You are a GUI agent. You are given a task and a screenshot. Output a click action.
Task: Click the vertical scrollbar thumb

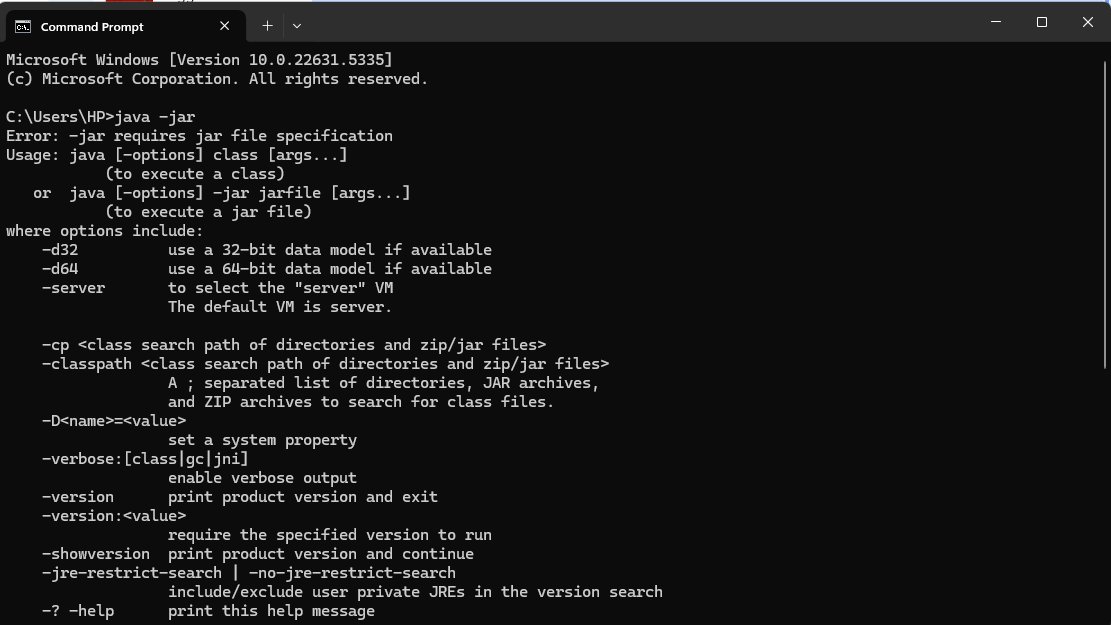[1105, 215]
